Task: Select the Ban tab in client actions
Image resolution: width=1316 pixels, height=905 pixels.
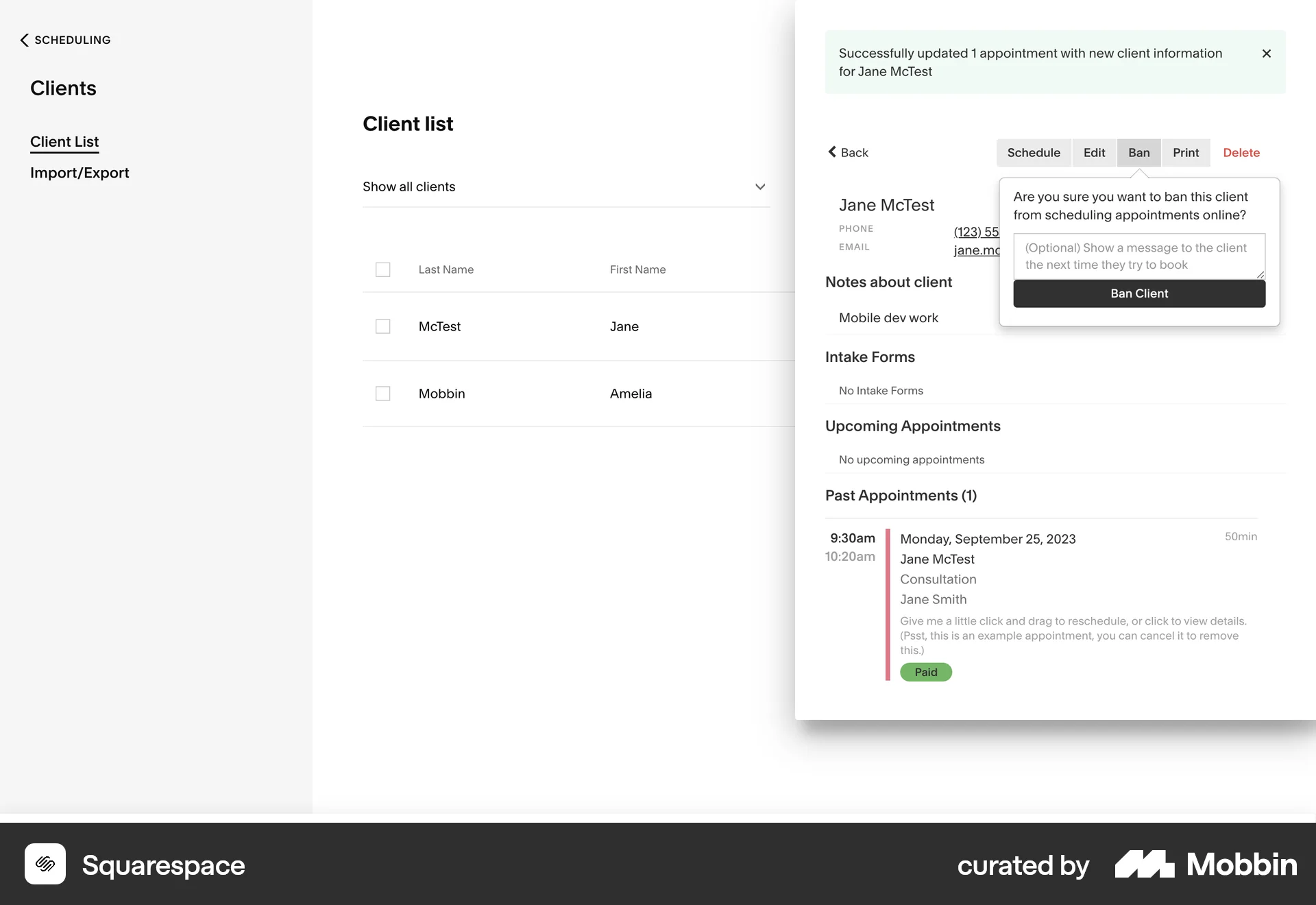Action: (1139, 152)
